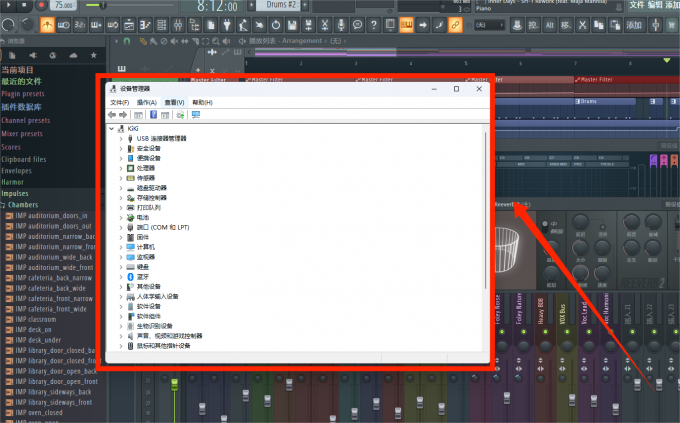Screen dimensions: 680x423
Task: Click the Bluetooth device icon (蓝牙)
Action: click(x=130, y=277)
